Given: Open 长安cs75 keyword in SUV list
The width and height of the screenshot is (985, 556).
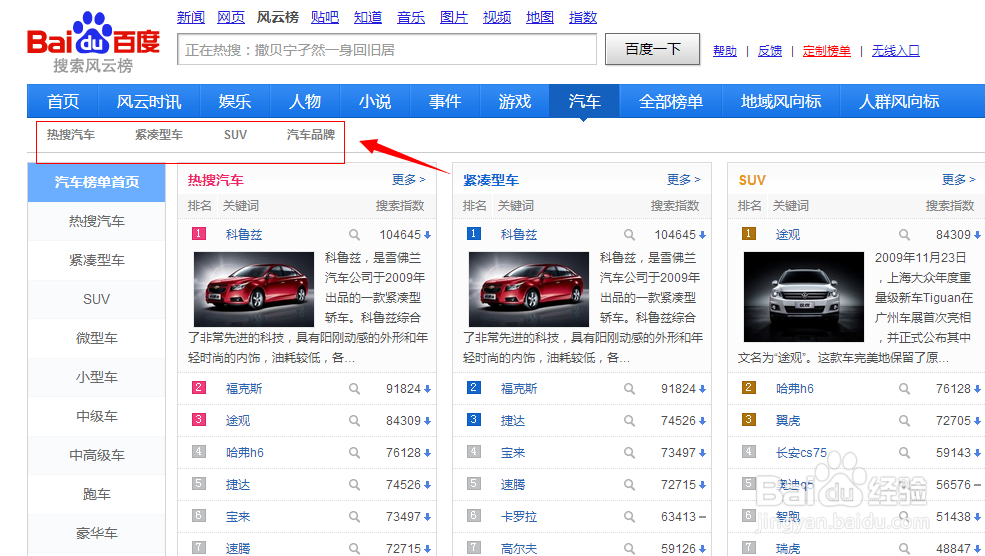Looking at the screenshot, I should 802,453.
